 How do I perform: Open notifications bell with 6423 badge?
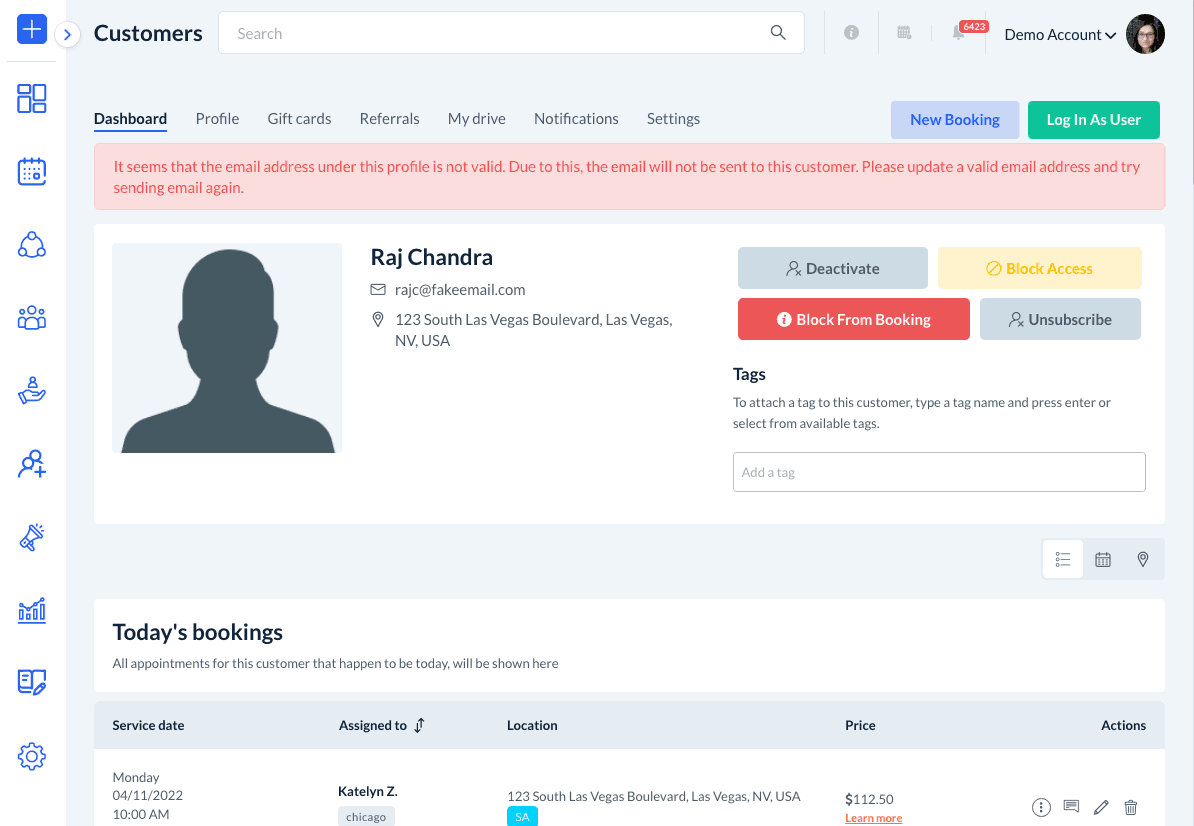tap(959, 33)
